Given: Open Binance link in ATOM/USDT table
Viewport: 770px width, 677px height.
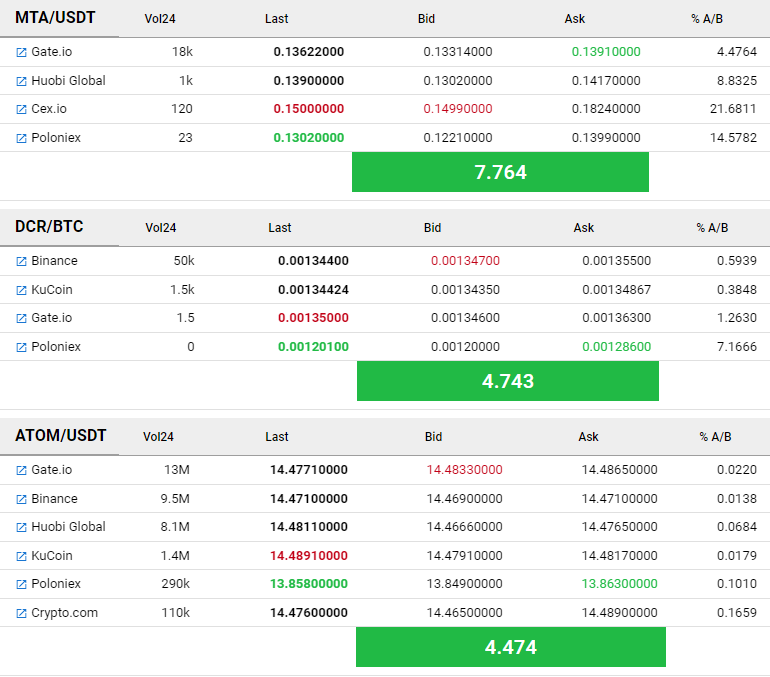Looking at the screenshot, I should coord(55,499).
